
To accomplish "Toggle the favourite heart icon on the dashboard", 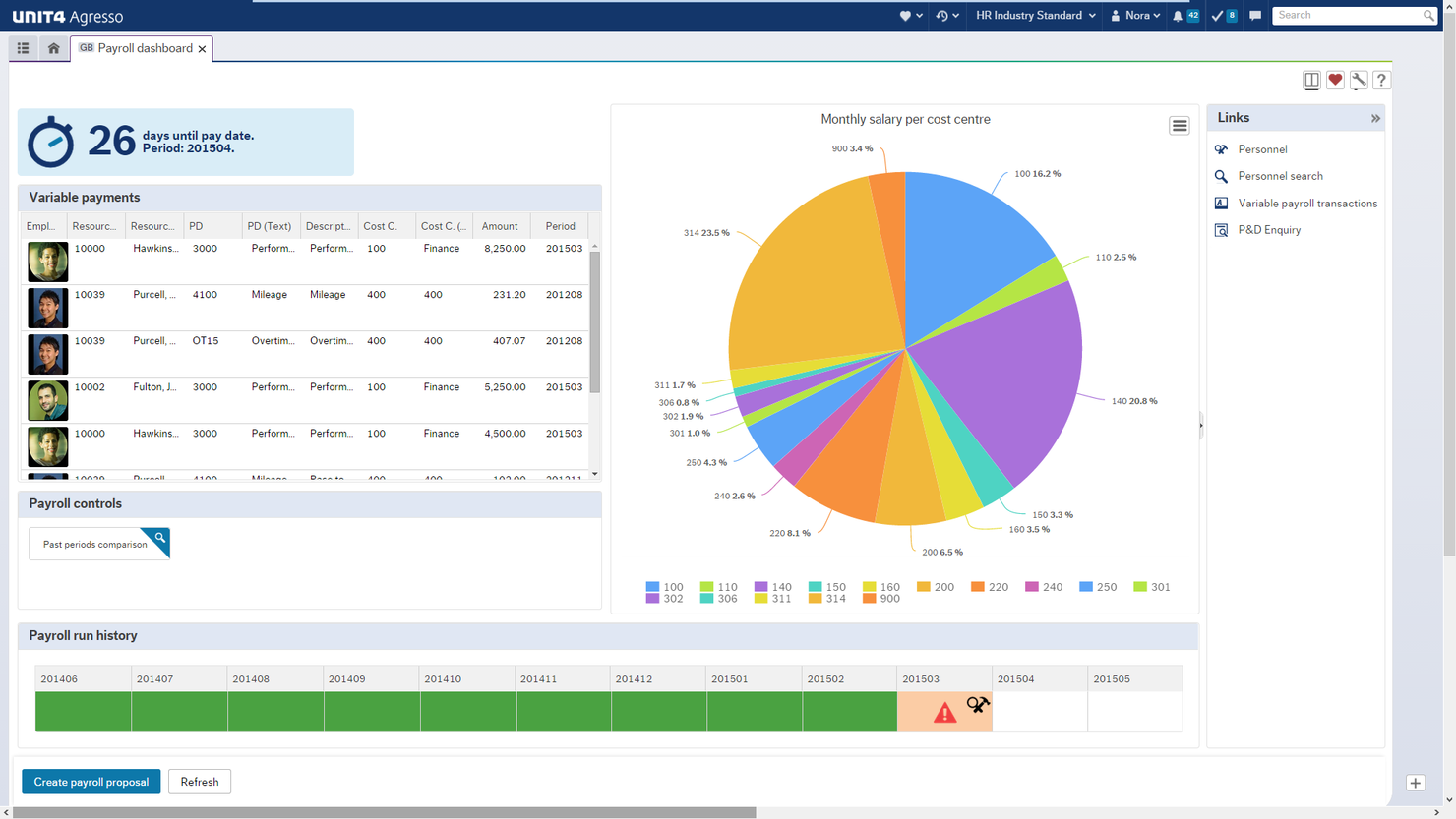I will 1335,80.
